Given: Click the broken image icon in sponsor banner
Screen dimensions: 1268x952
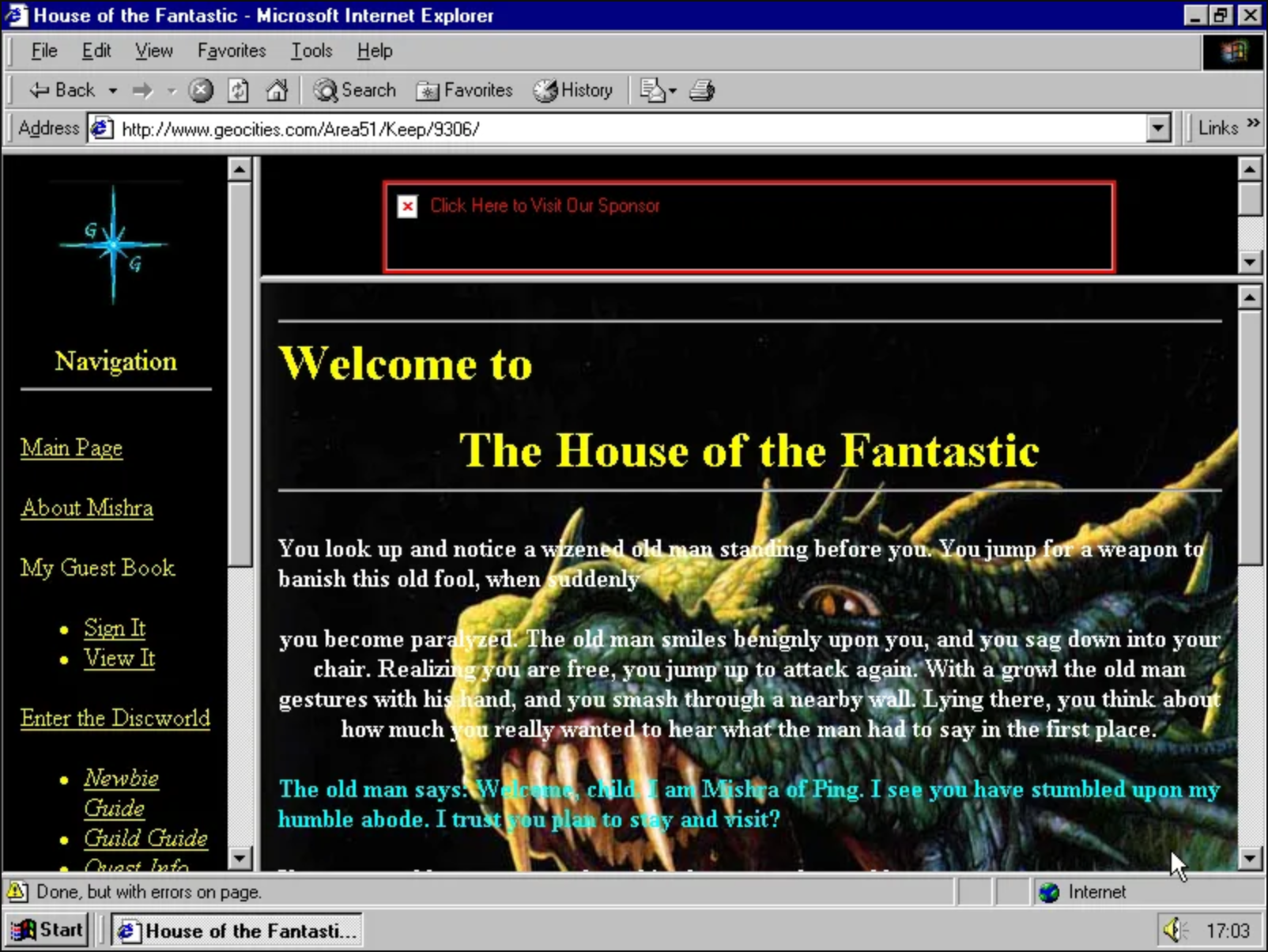Looking at the screenshot, I should [407, 206].
